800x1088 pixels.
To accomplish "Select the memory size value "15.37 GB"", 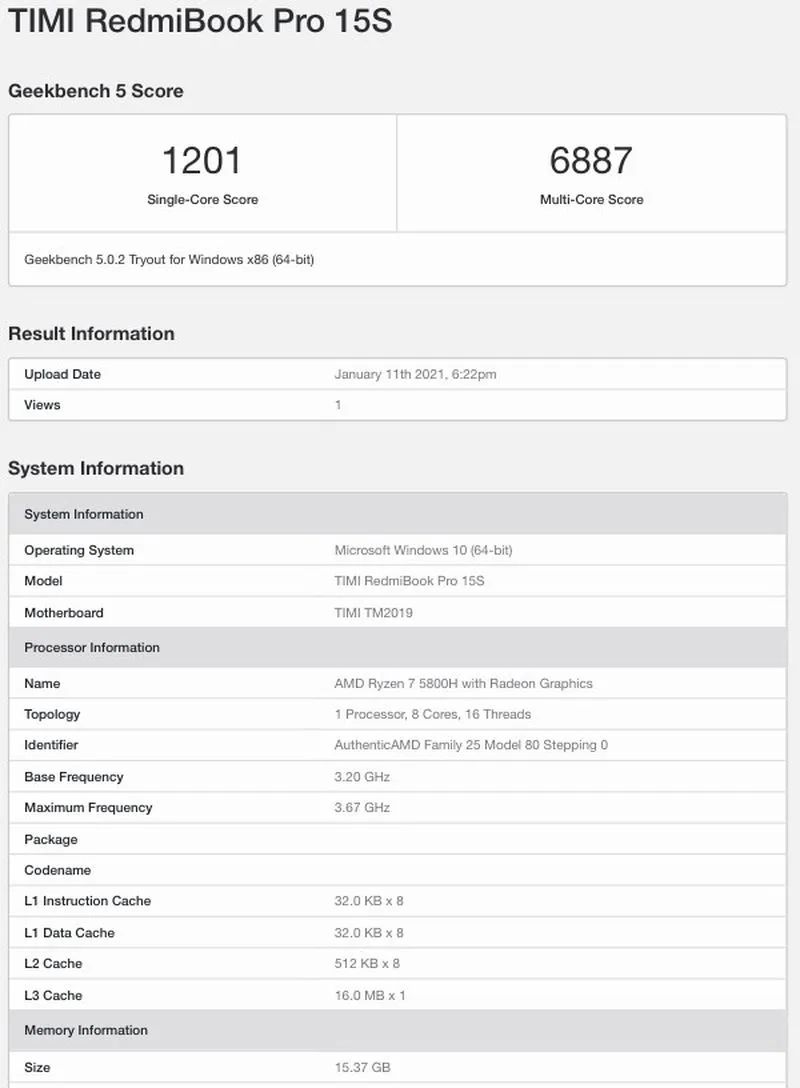I will [362, 1067].
